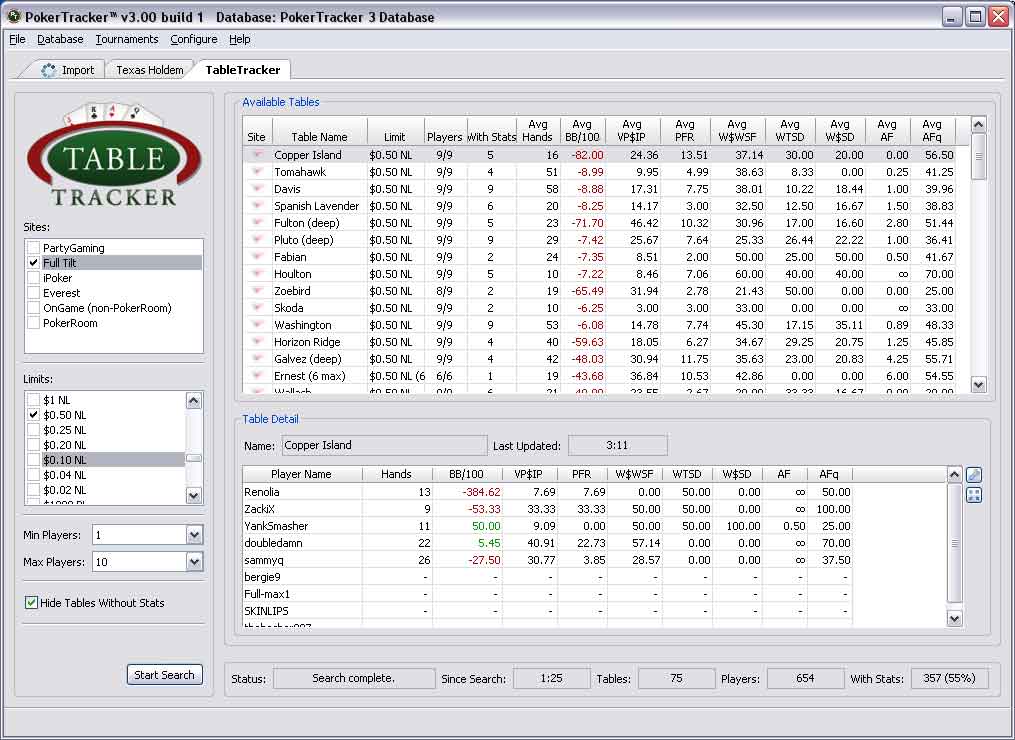Click the Name field showing Copper Island
The width and height of the screenshot is (1015, 740).
[x=385, y=445]
